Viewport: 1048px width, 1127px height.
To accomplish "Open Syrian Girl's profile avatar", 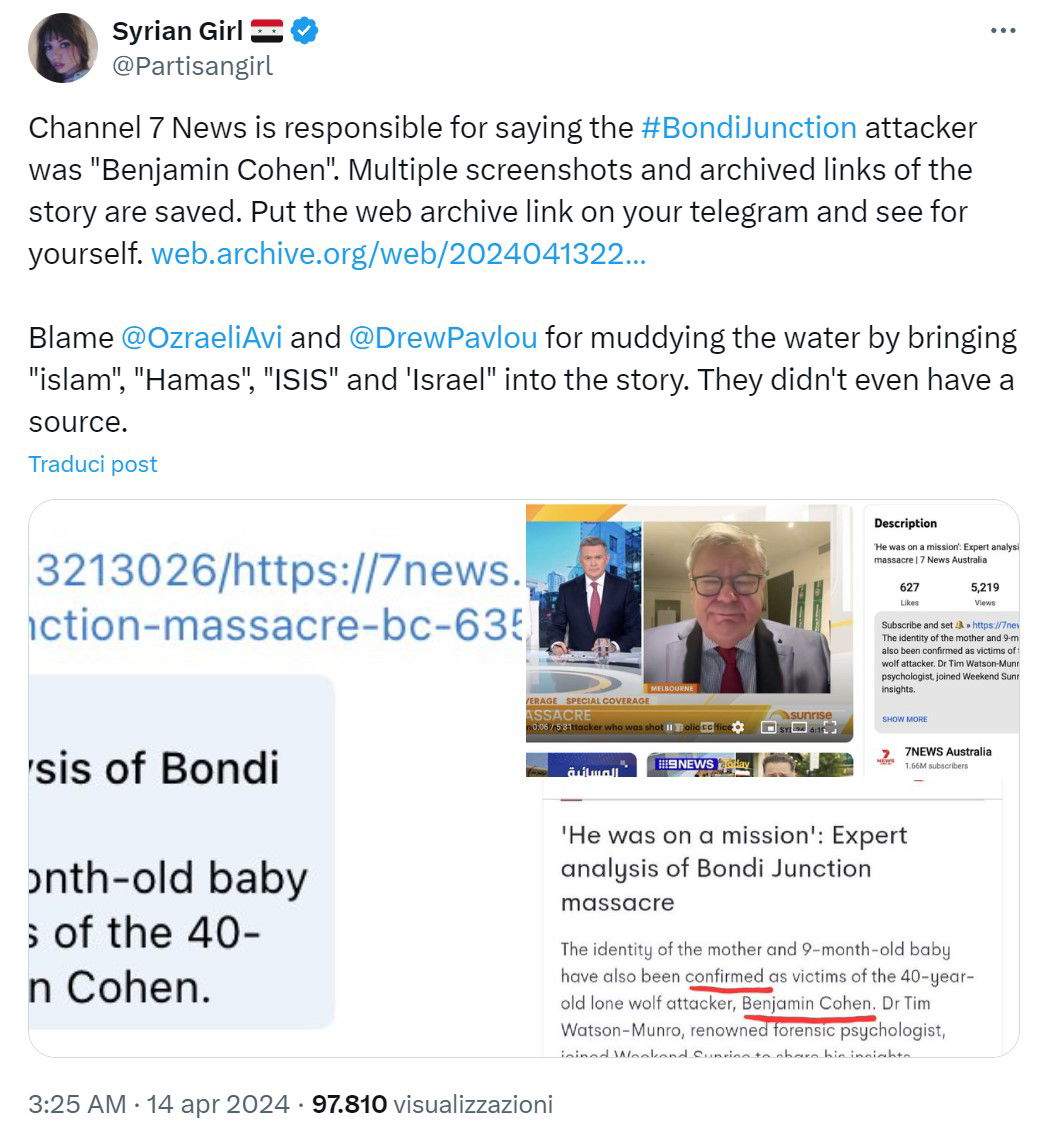I will pos(64,48).
